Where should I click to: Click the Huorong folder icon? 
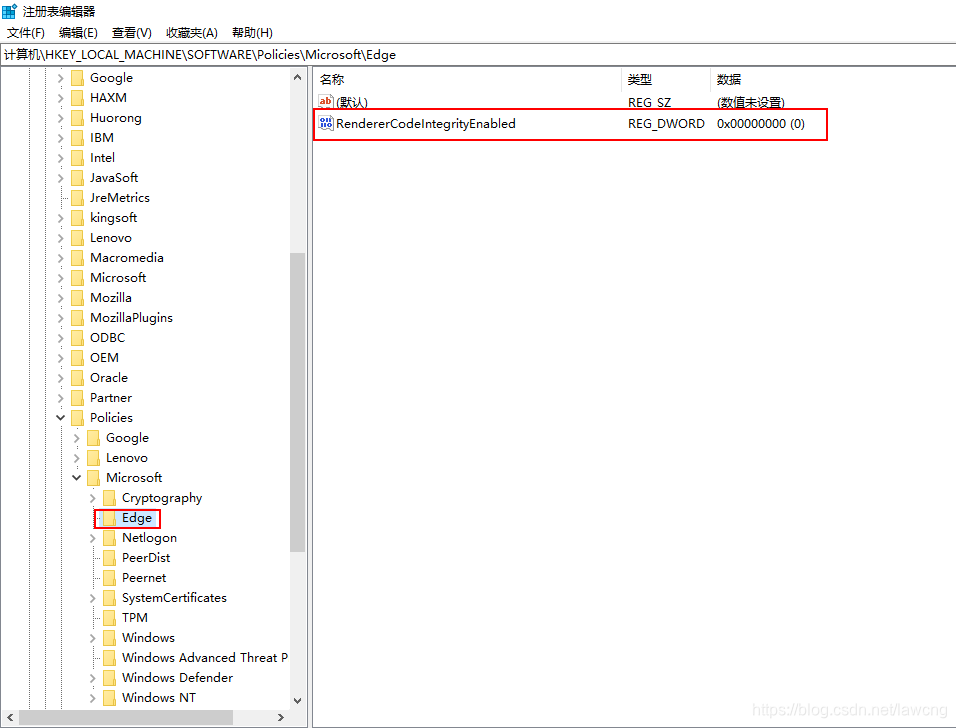pyautogui.click(x=77, y=118)
